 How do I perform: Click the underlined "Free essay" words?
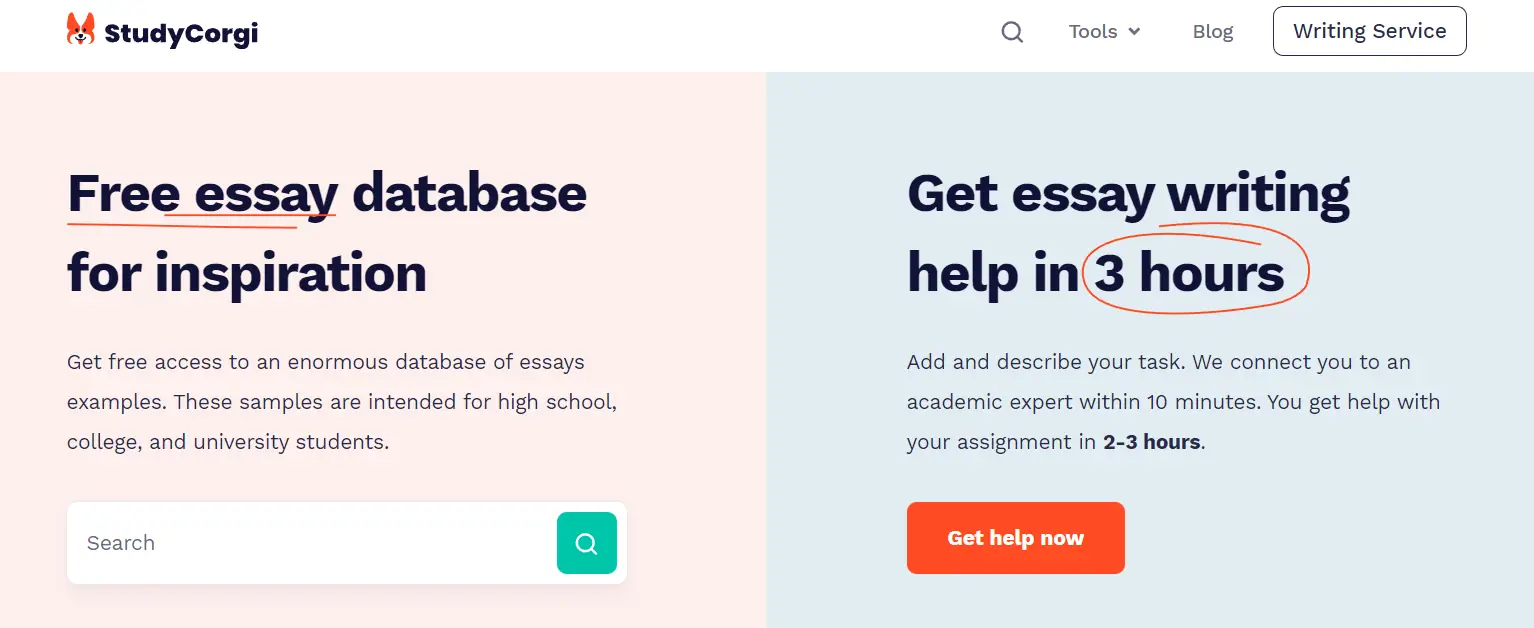(x=202, y=193)
